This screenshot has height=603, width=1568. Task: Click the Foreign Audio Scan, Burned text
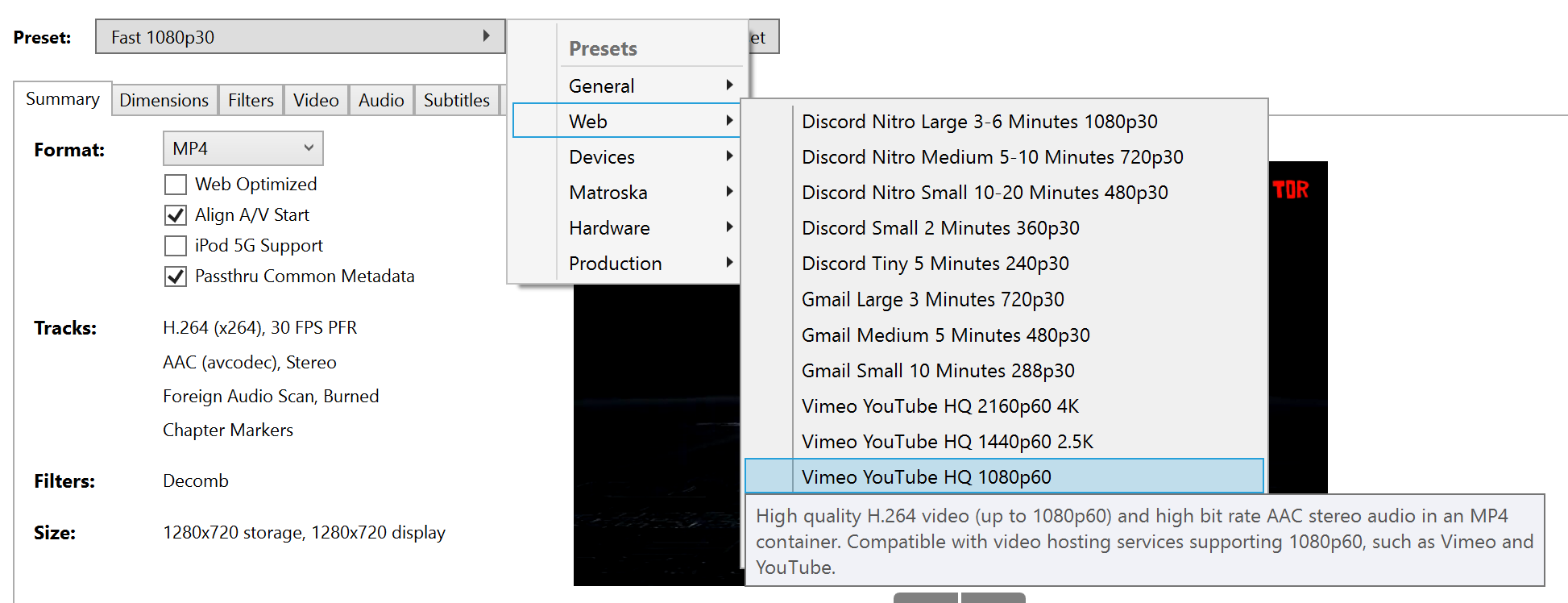(x=271, y=396)
